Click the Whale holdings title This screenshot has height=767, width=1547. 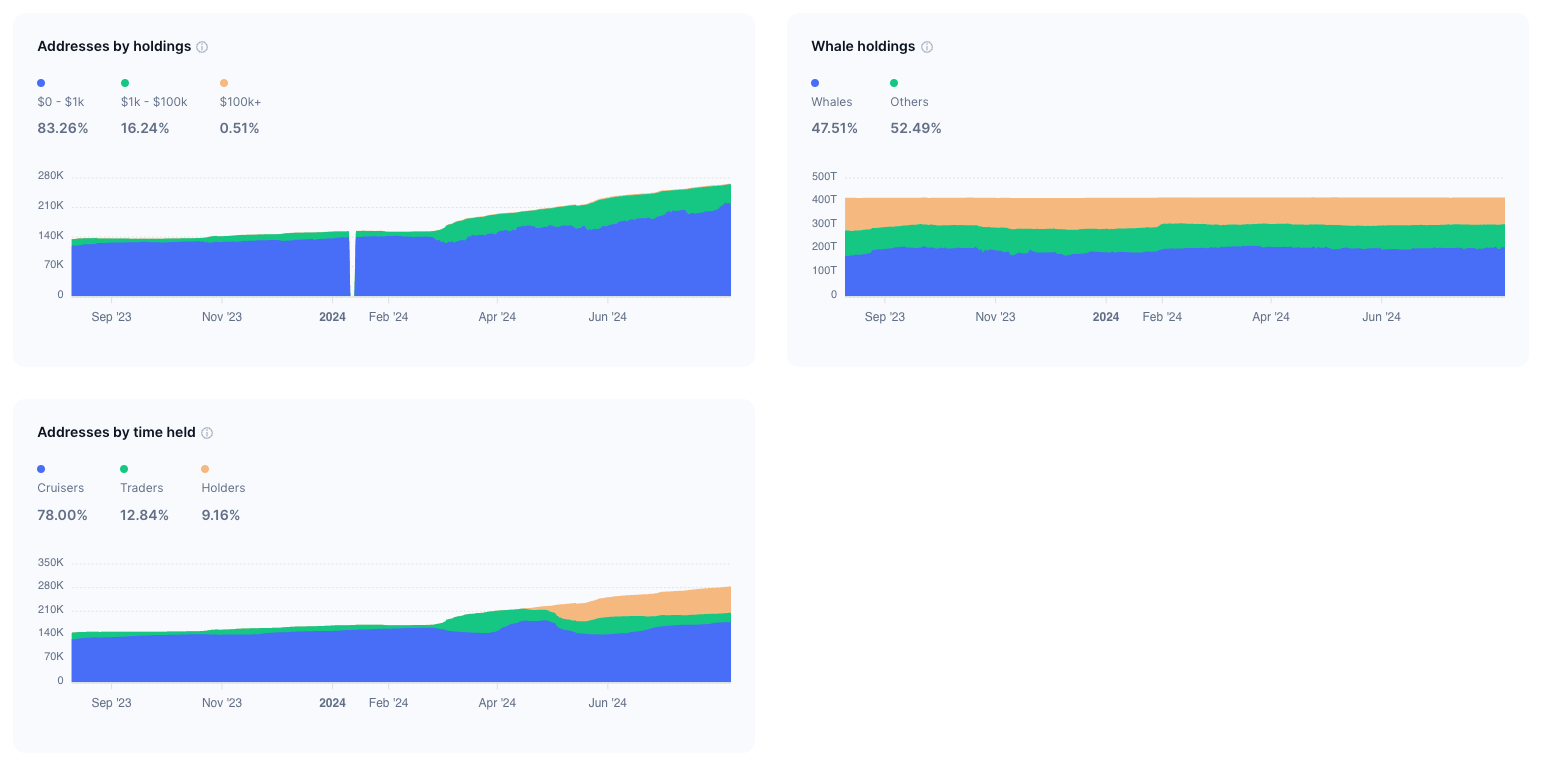pyautogui.click(x=863, y=46)
